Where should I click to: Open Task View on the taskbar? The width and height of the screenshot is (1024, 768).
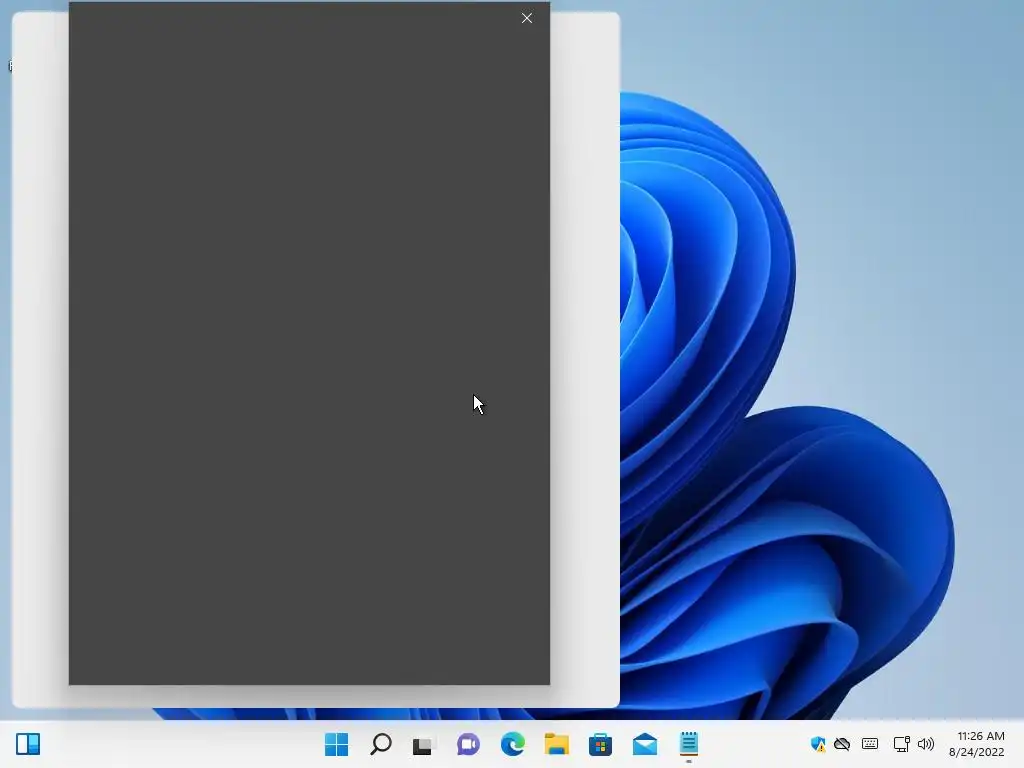point(424,744)
